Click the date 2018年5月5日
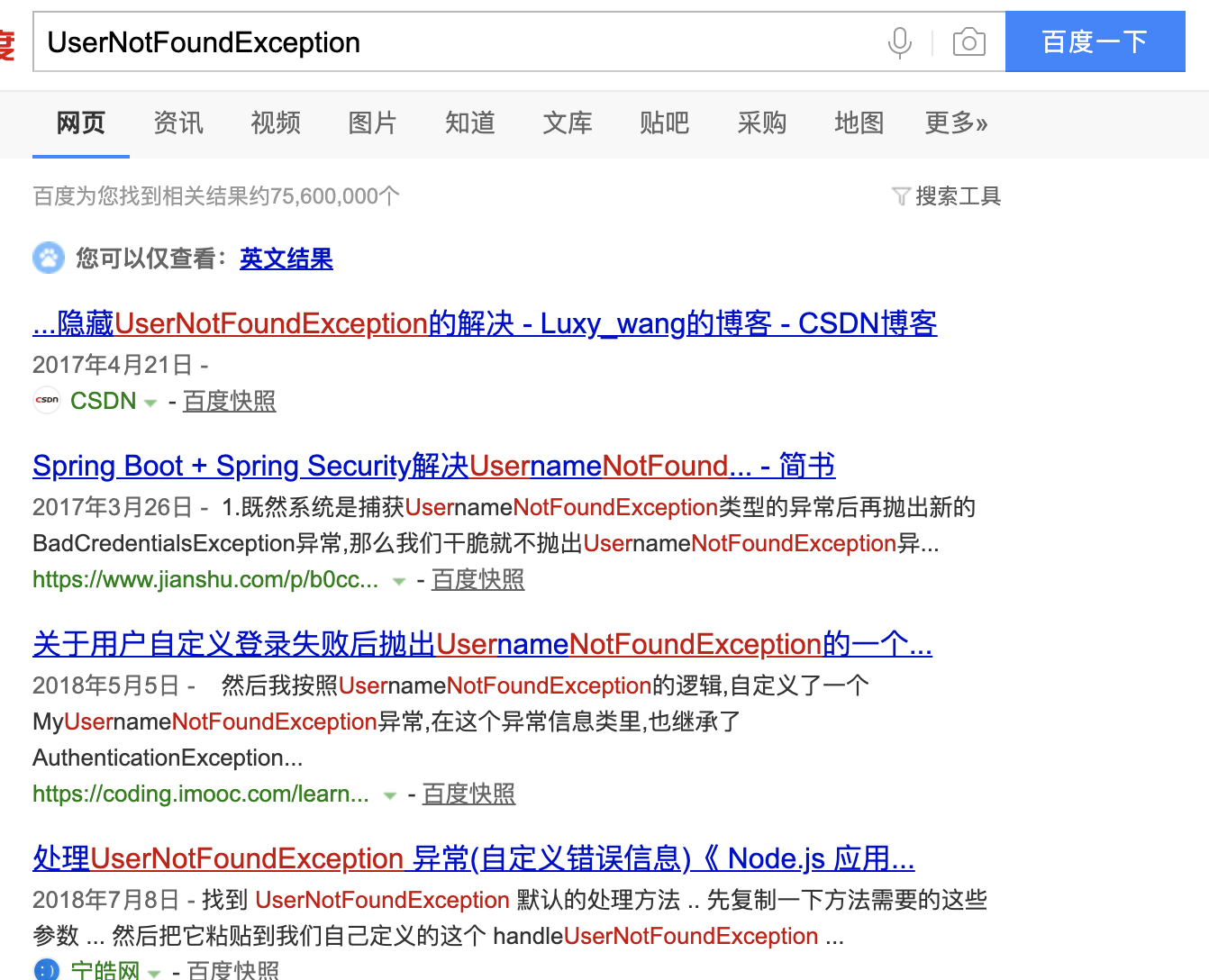The height and width of the screenshot is (980, 1209). [106, 685]
